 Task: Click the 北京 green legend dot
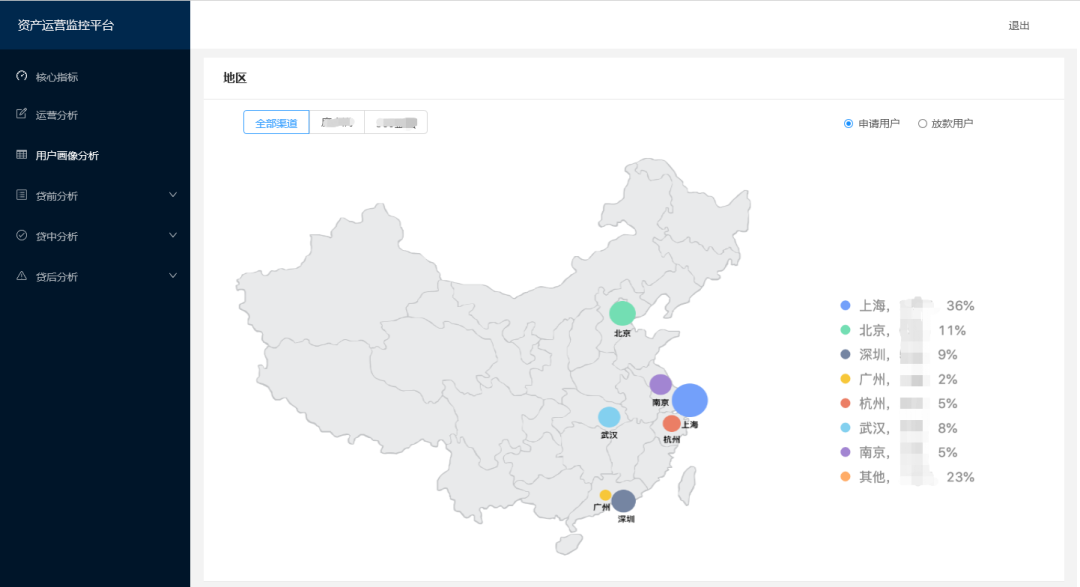845,330
